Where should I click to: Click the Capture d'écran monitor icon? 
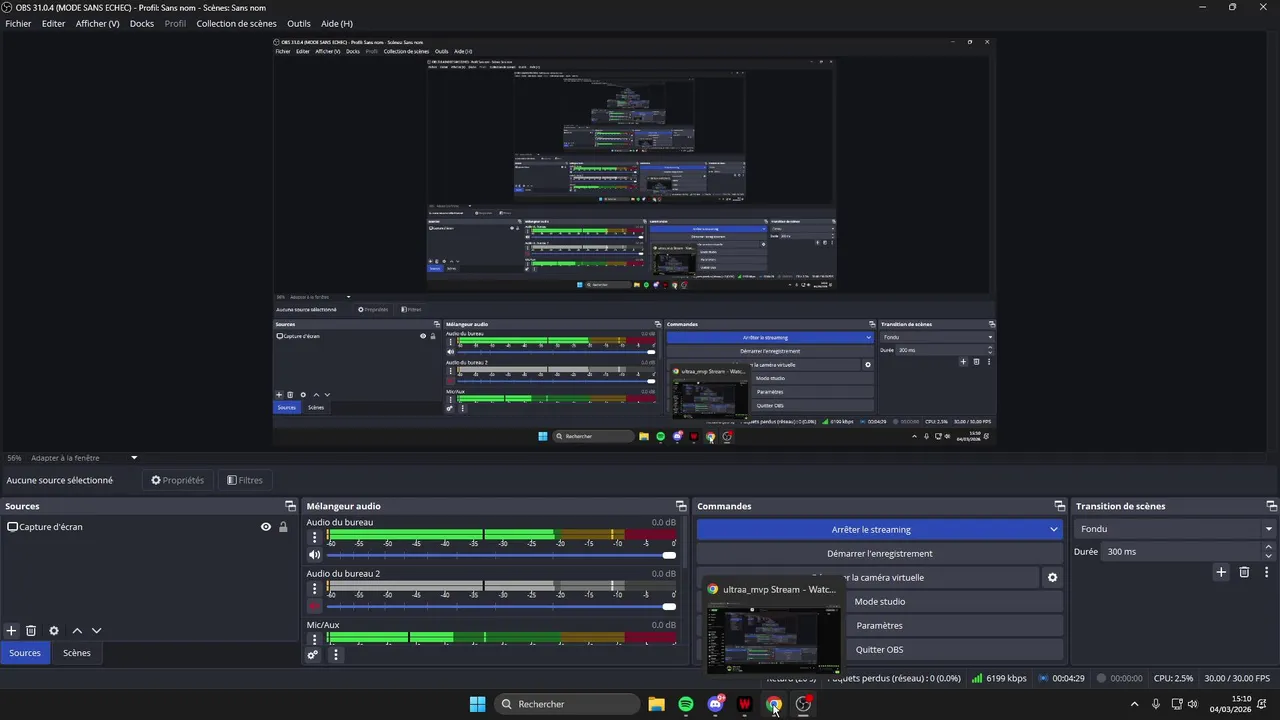coord(12,527)
